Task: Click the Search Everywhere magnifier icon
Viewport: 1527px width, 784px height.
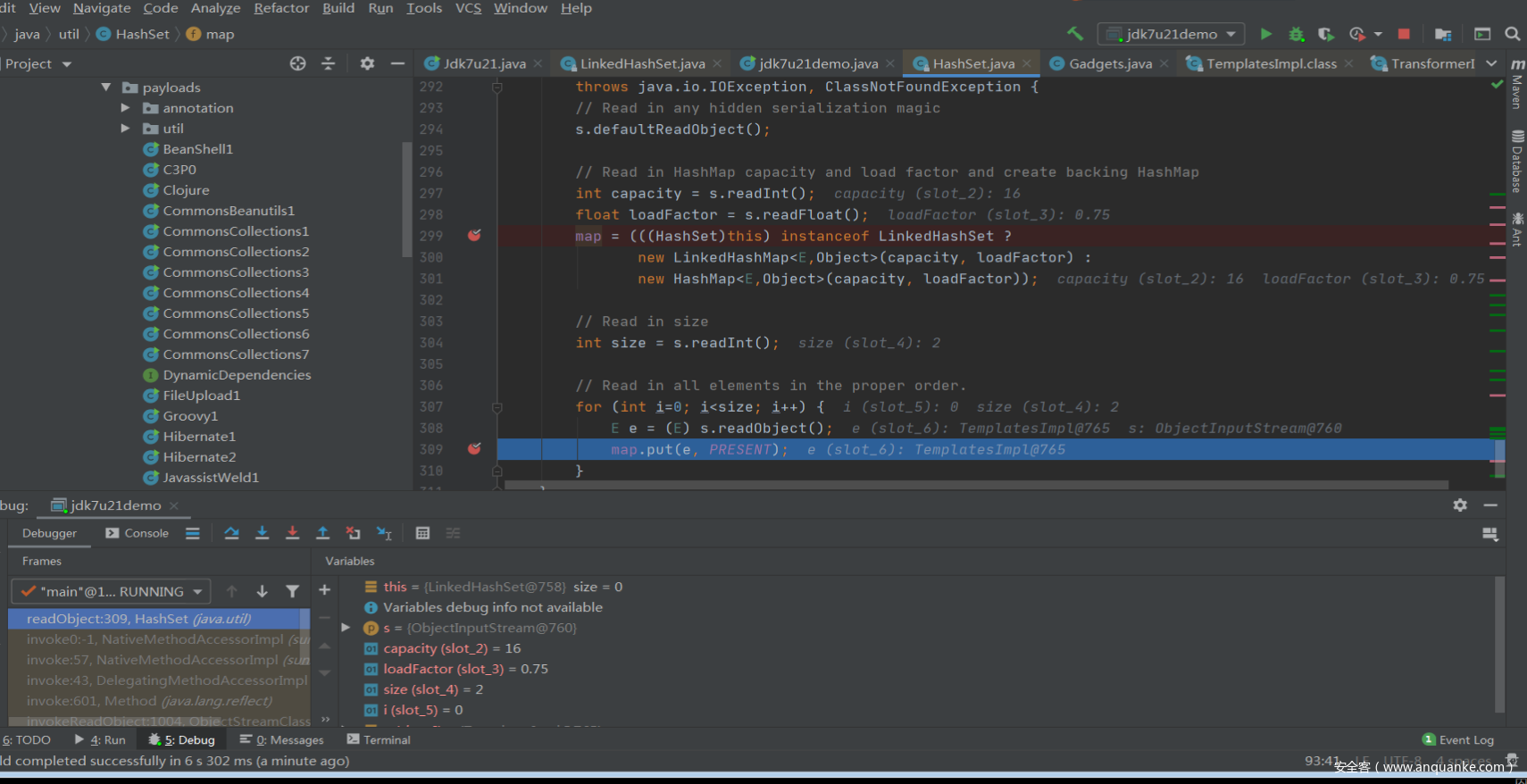Action: [1512, 34]
